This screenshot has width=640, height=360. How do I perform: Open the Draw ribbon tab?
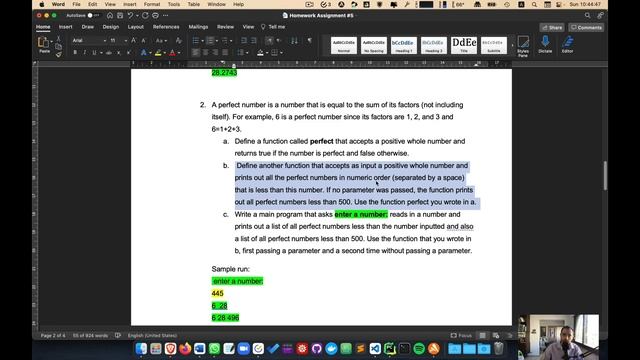pos(87,27)
